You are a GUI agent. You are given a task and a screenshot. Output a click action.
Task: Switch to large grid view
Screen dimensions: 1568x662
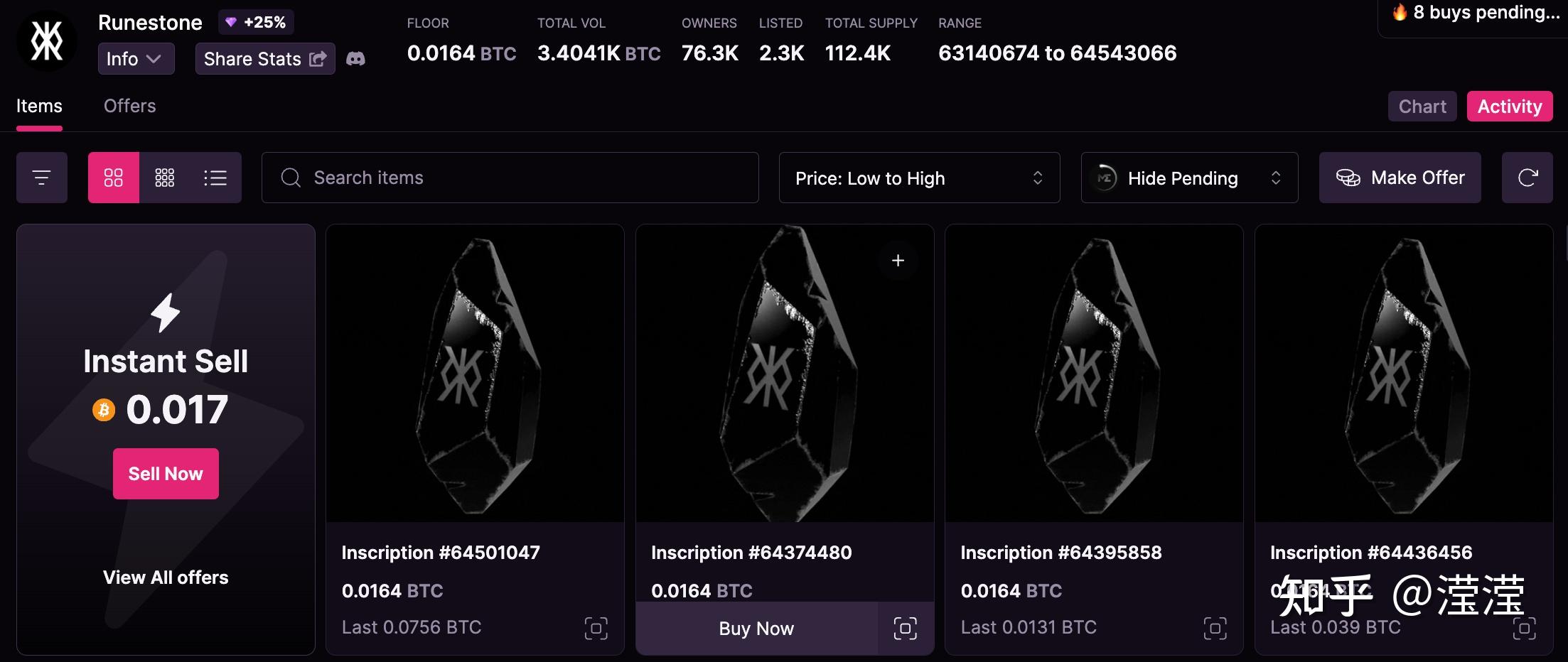(x=114, y=178)
